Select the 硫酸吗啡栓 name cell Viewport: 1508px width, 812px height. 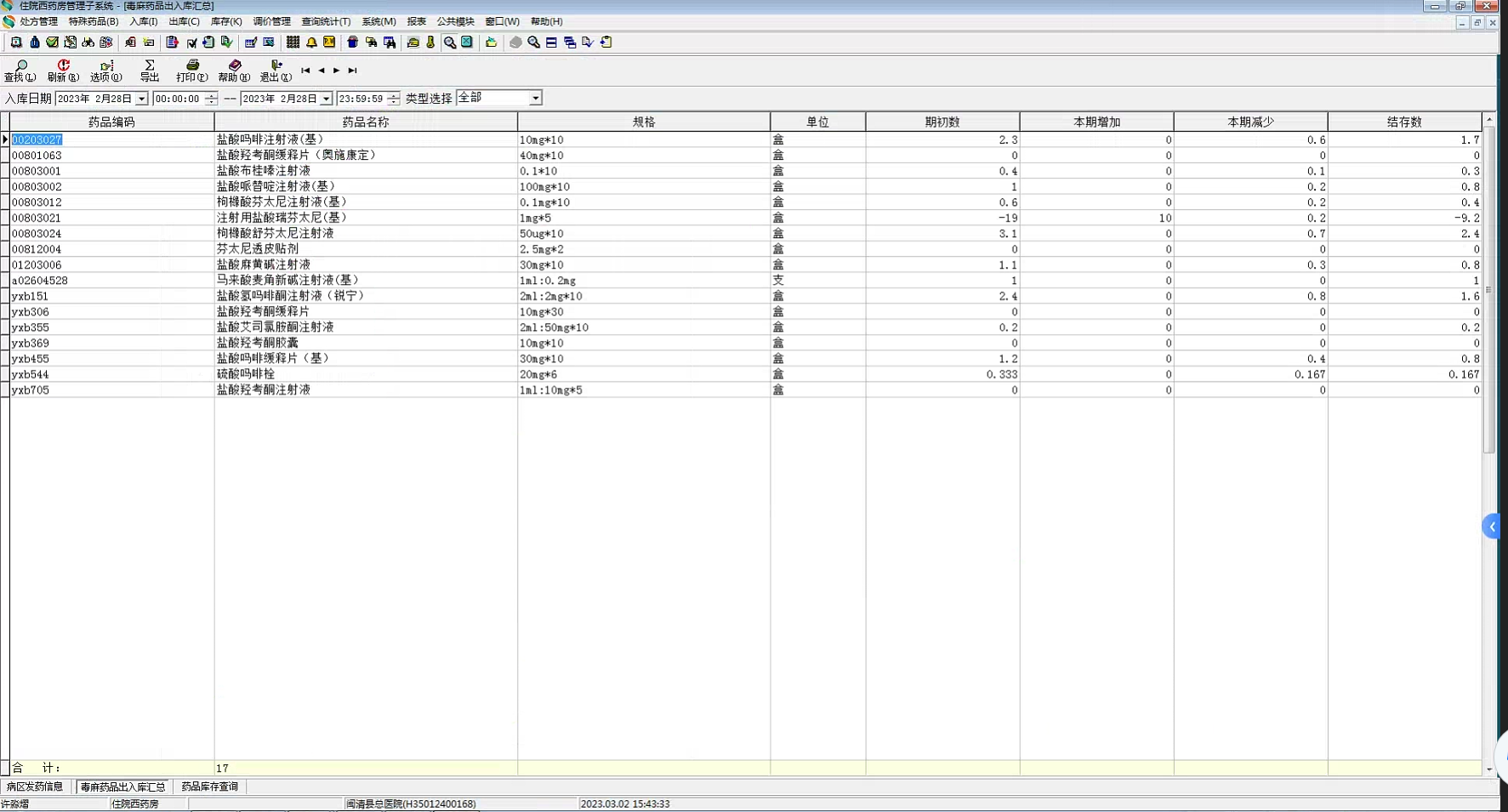click(x=366, y=374)
